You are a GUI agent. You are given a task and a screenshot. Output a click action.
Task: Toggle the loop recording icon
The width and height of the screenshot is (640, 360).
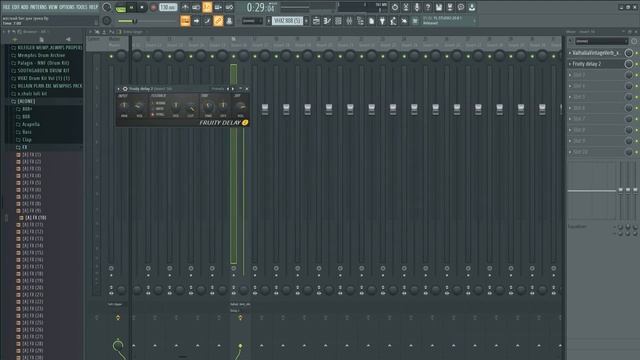229,7
